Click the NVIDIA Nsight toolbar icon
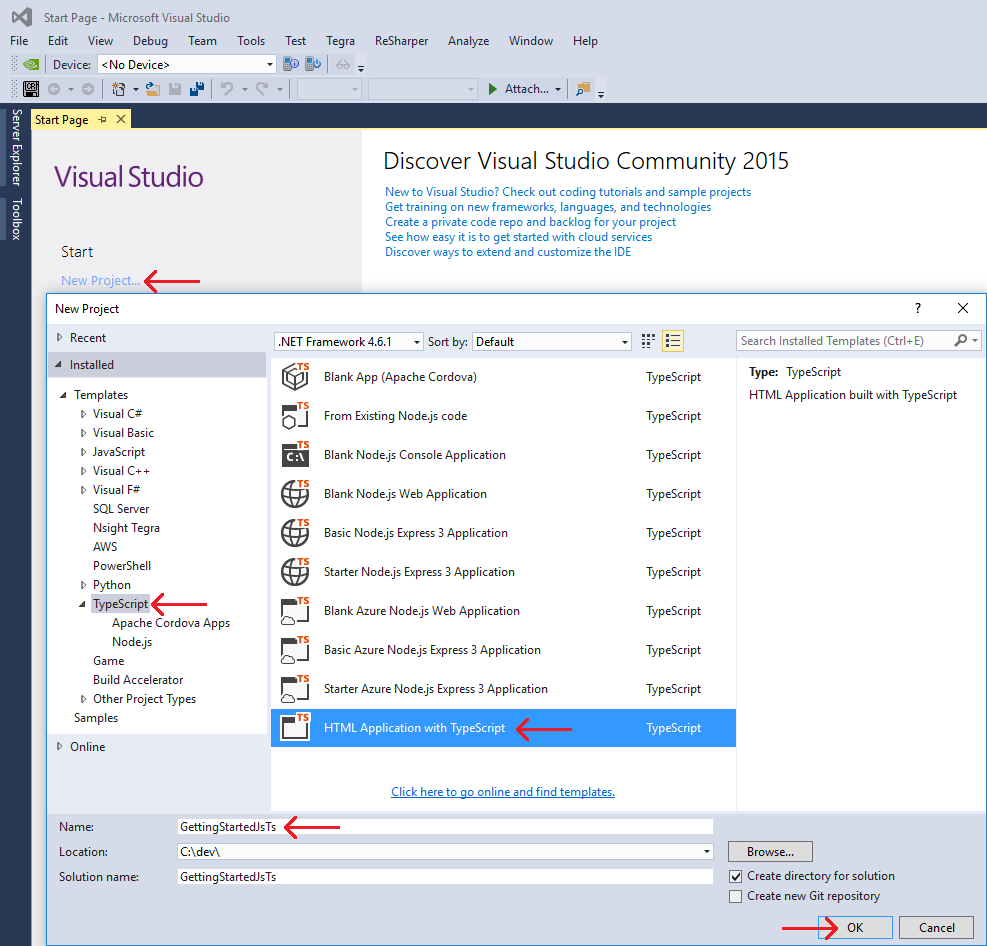This screenshot has height=946, width=987. click(31, 64)
